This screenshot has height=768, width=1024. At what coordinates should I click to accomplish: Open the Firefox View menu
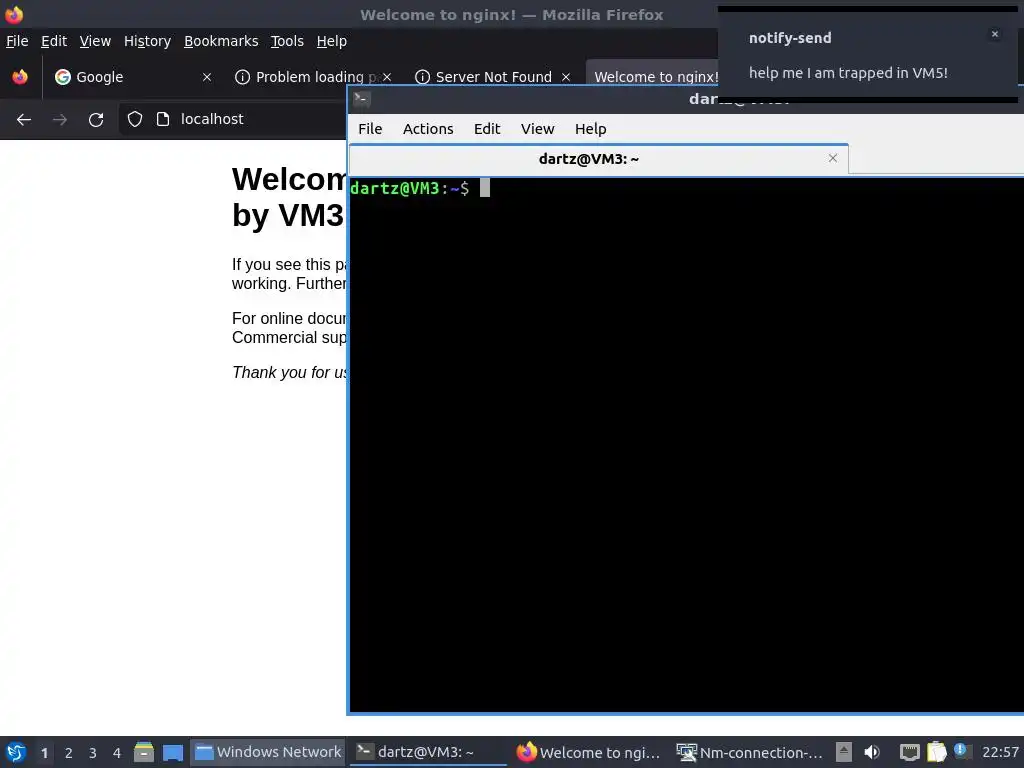pyautogui.click(x=95, y=41)
